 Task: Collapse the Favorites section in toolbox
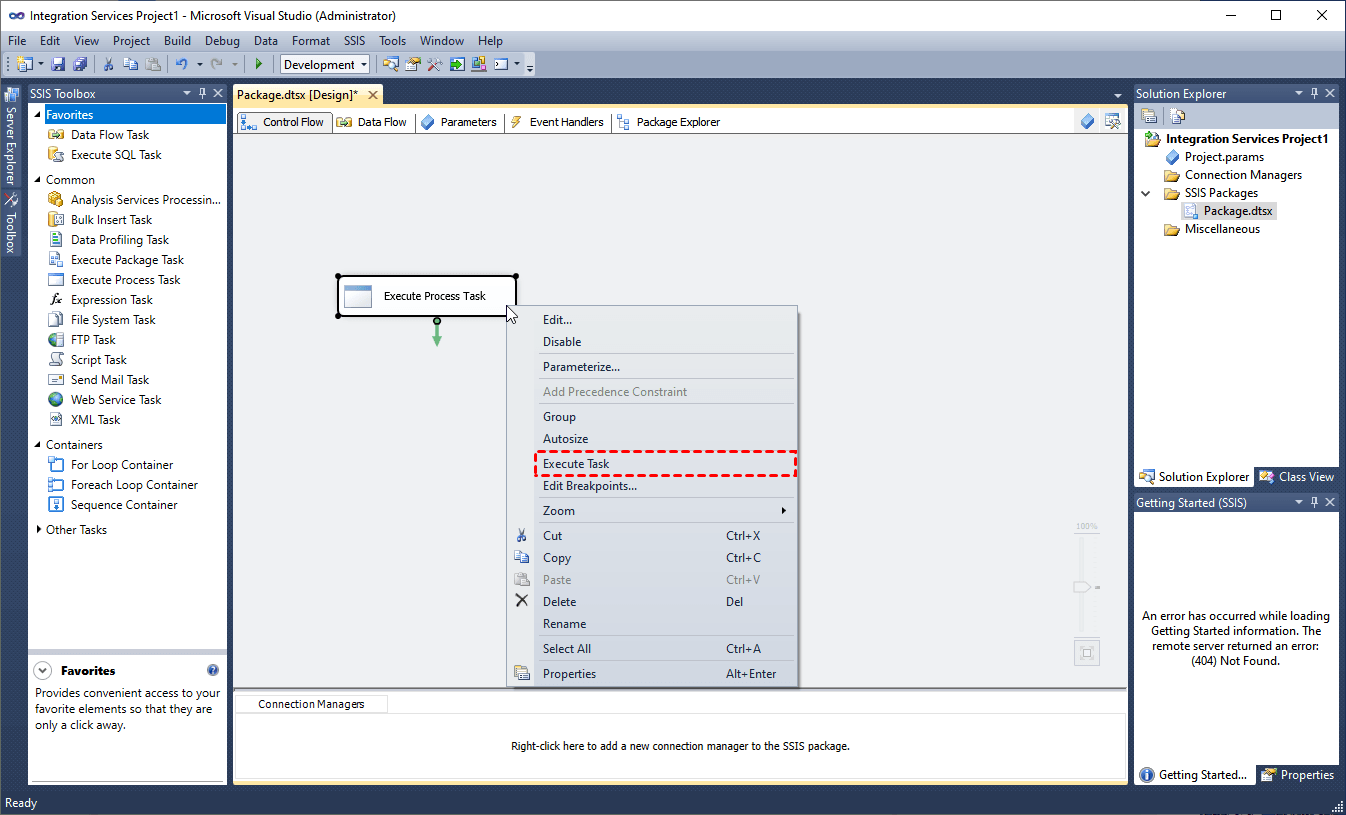(x=39, y=115)
